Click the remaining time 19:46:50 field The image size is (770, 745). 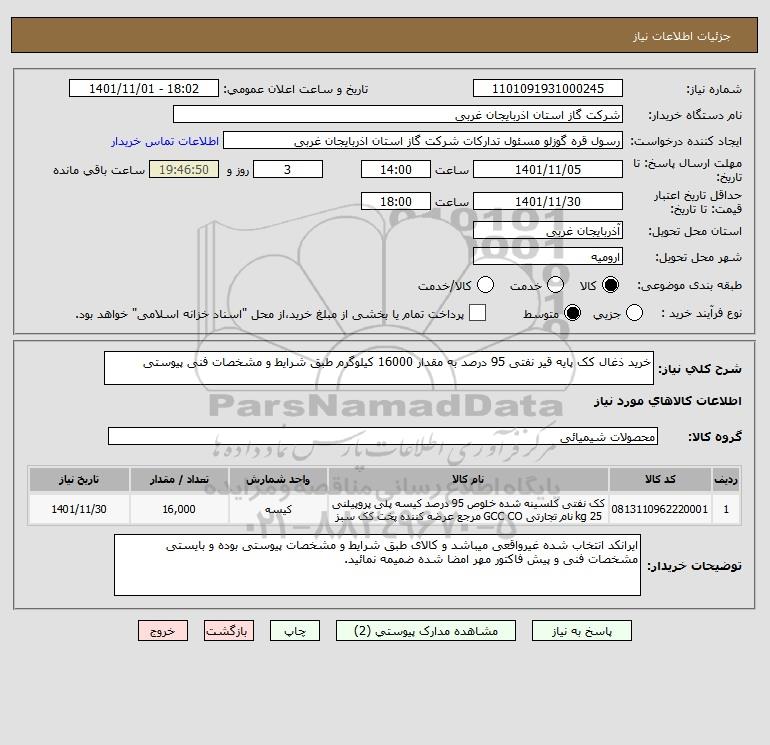point(184,169)
